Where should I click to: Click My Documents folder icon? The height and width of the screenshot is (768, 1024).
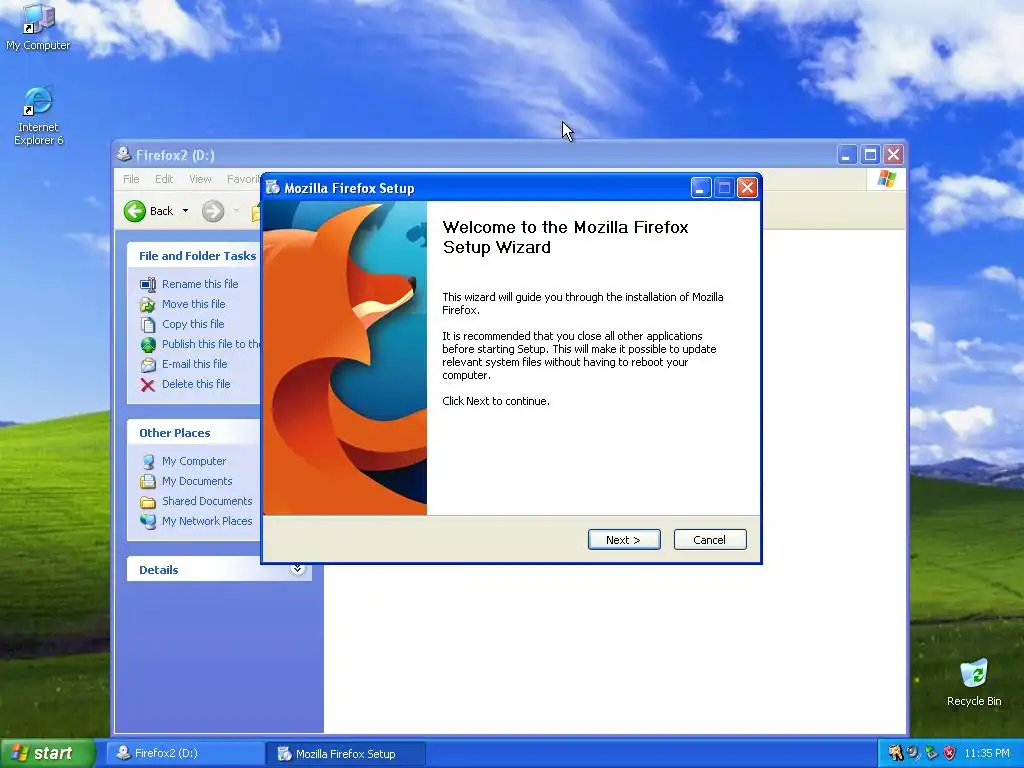148,481
